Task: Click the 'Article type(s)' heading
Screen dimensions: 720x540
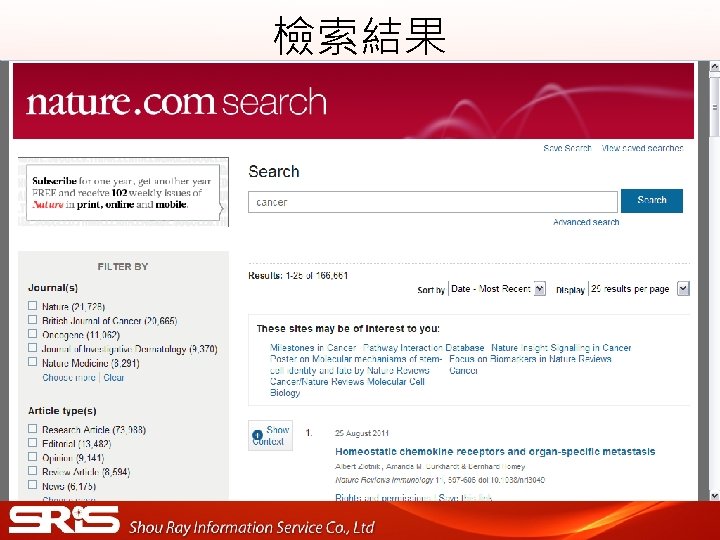Action: tap(62, 411)
